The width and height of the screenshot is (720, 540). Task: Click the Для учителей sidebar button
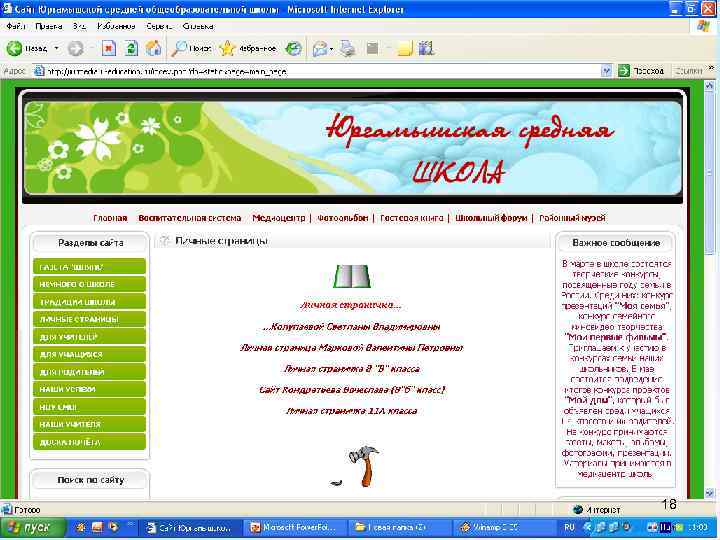pos(90,337)
